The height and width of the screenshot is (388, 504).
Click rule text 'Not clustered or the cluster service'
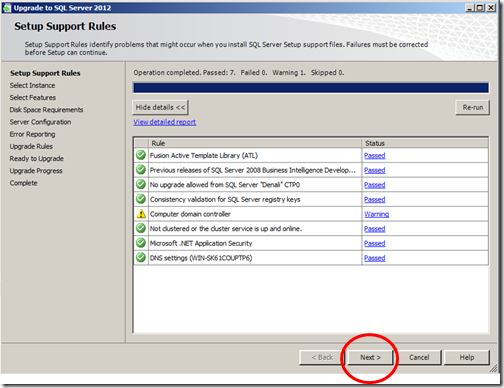tap(226, 229)
